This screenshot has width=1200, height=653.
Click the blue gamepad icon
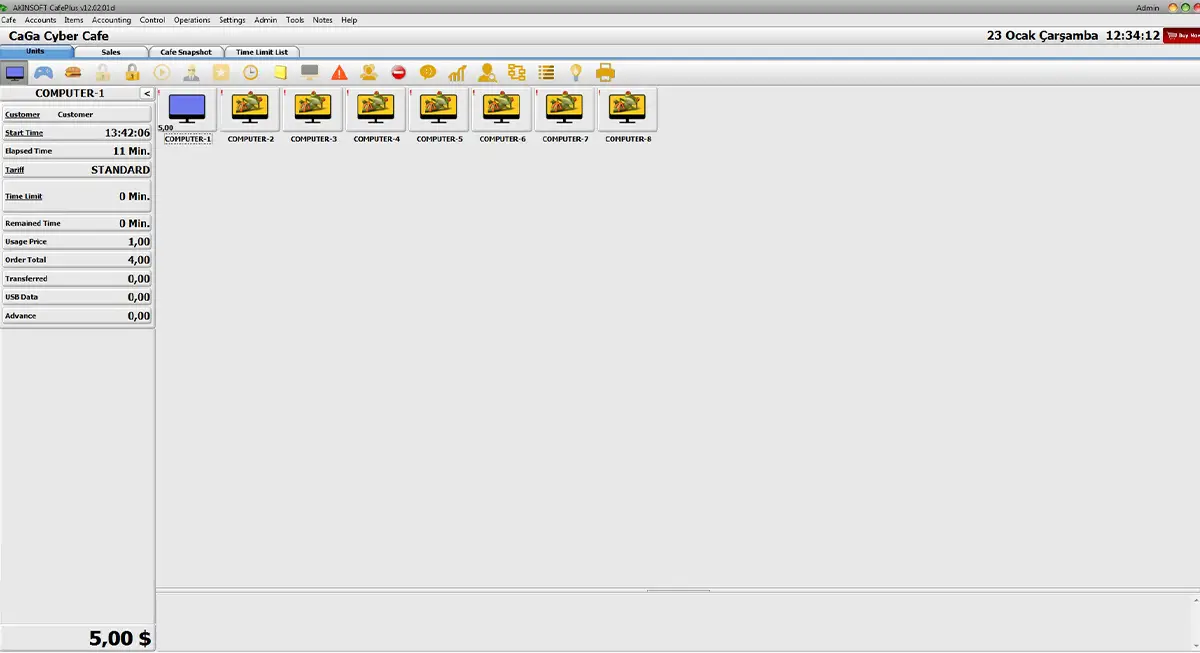click(x=44, y=72)
